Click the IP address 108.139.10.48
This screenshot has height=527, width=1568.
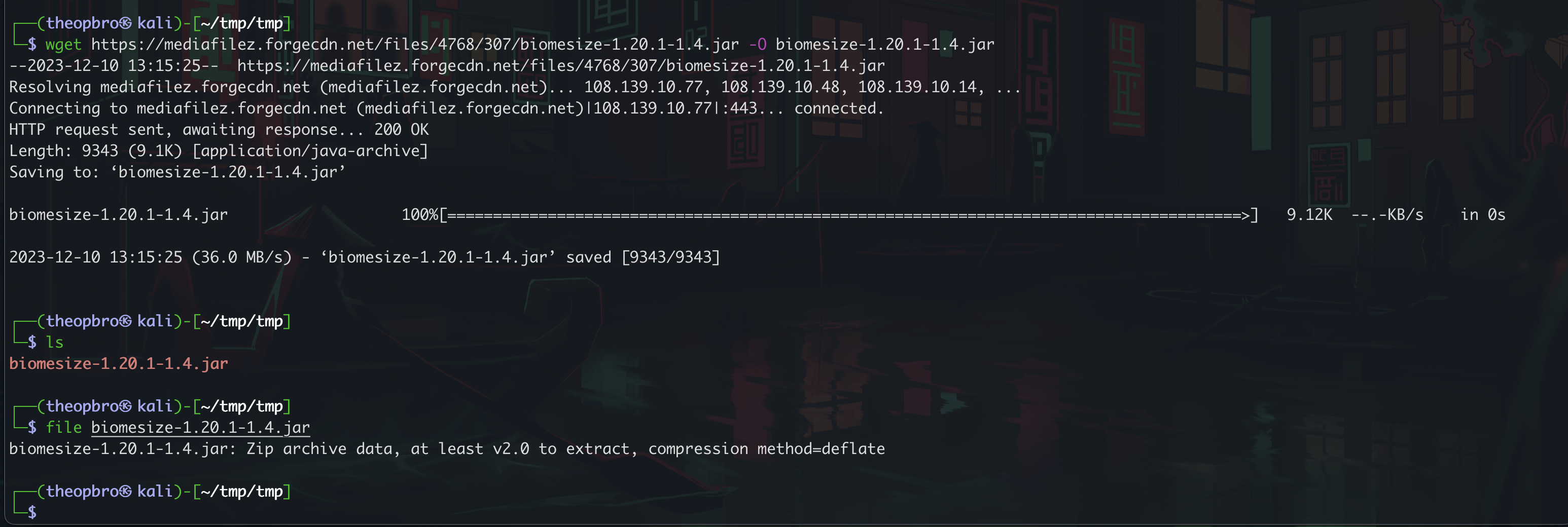point(780,87)
